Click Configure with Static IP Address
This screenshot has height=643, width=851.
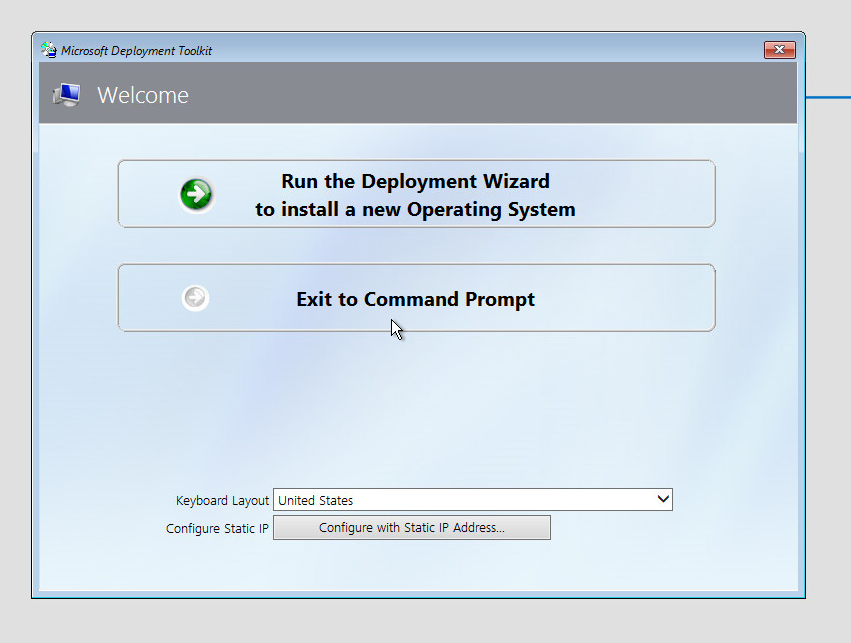pos(412,527)
